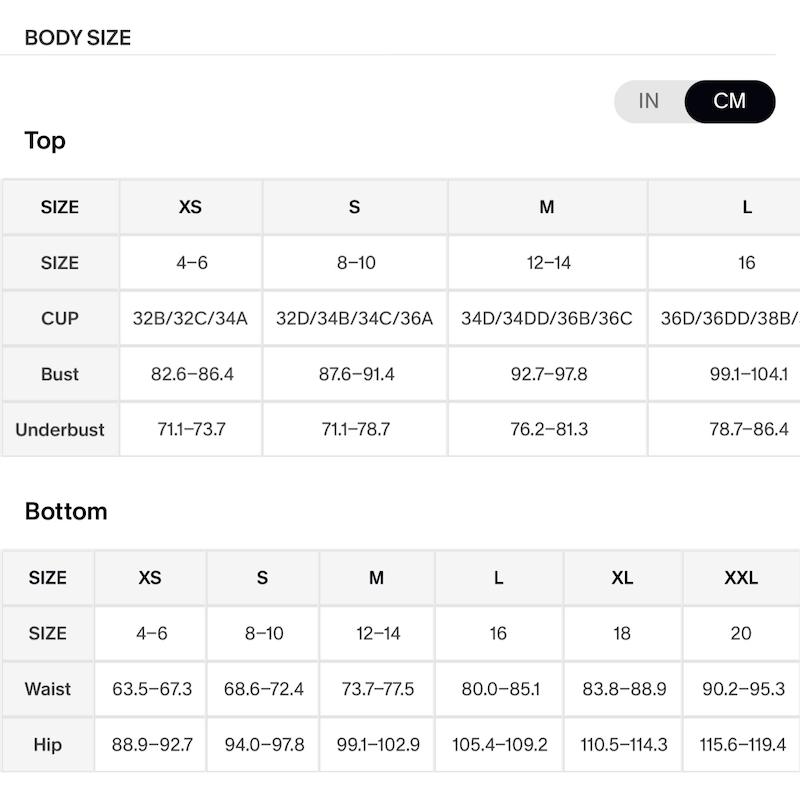
Task: Click the Bust row label
Action: (x=60, y=374)
